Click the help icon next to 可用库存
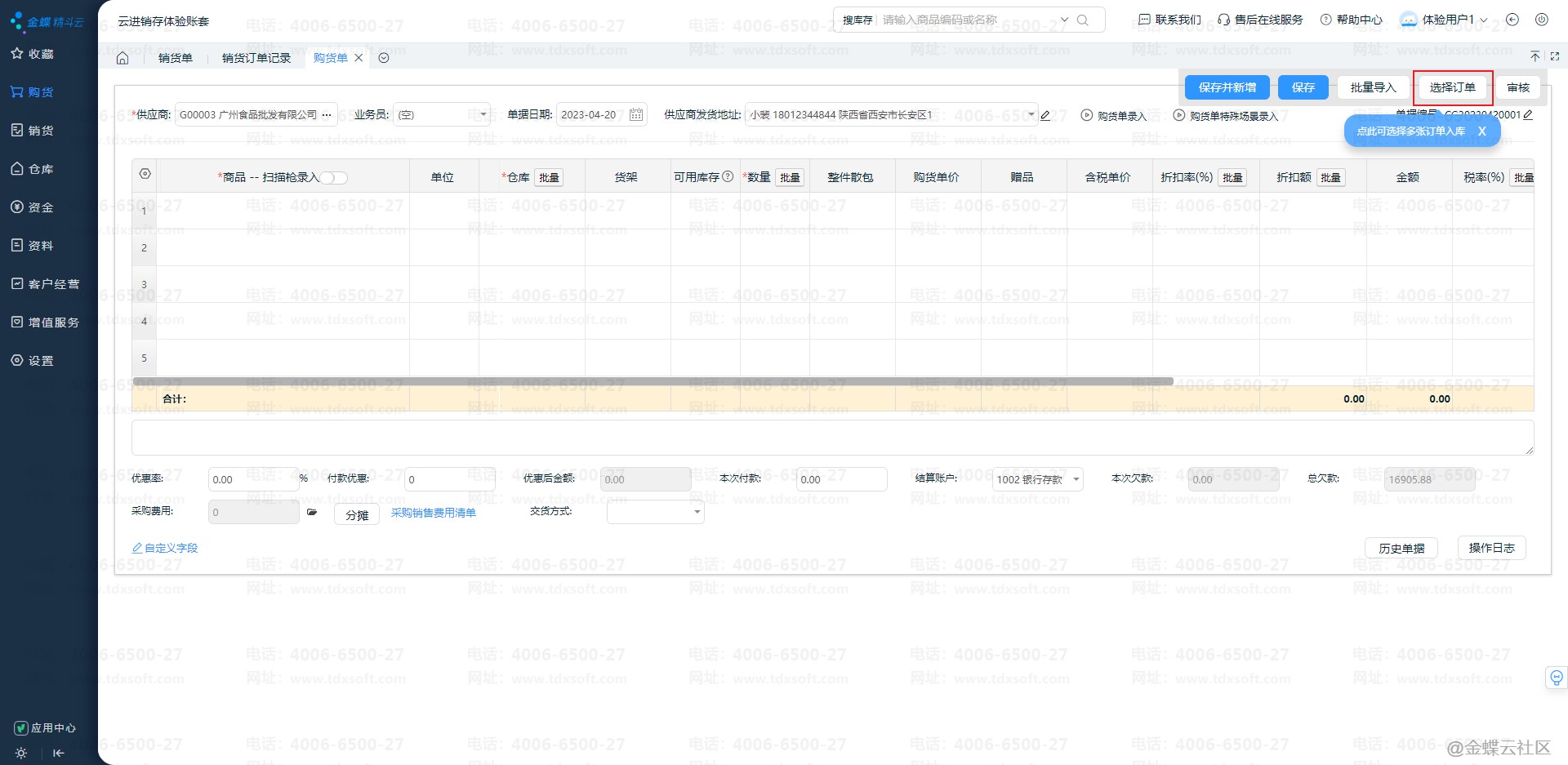This screenshot has width=1568, height=765. (x=728, y=176)
